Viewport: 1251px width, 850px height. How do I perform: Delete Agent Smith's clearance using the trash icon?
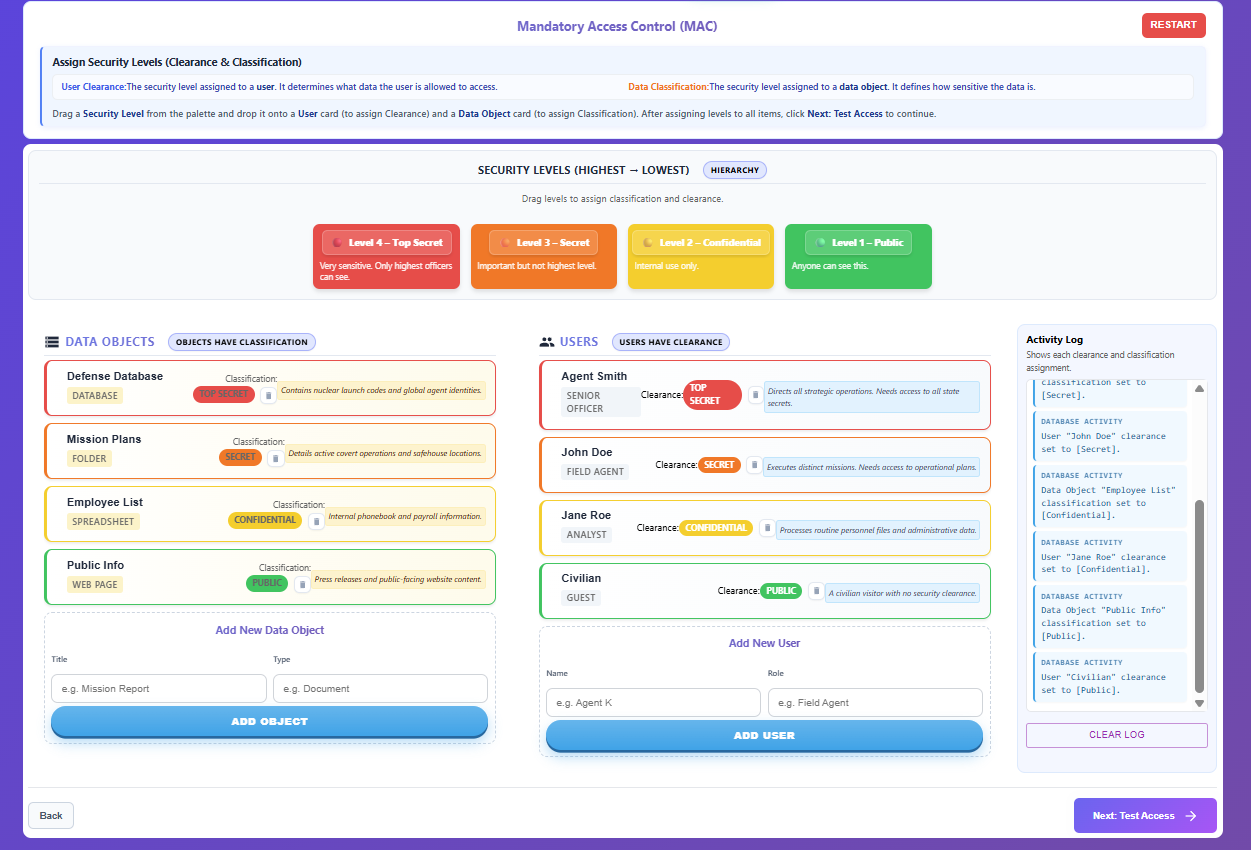tap(756, 395)
